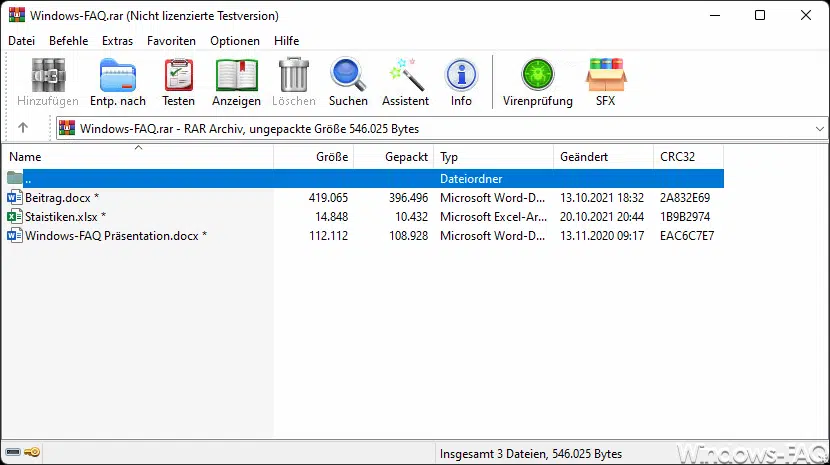
Task: Create SFX self-extracting archive
Action: [x=606, y=82]
